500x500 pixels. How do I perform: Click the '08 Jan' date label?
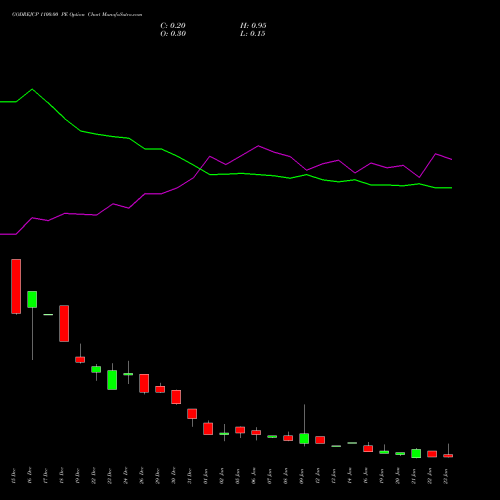[x=286, y=476]
